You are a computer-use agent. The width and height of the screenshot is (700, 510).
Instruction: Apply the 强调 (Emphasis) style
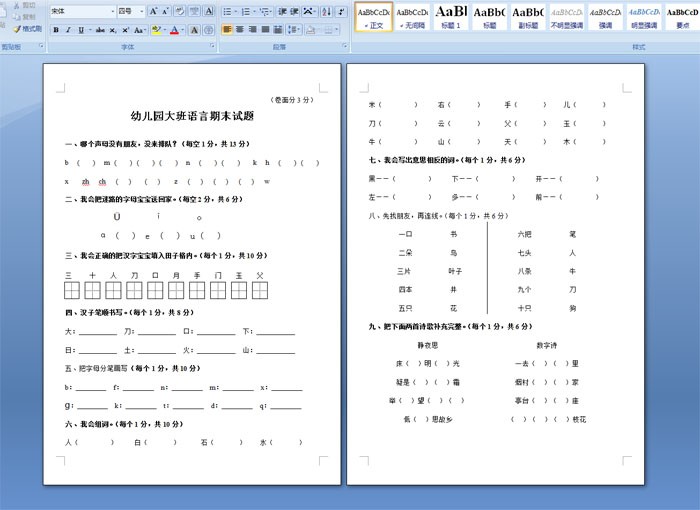tap(605, 17)
